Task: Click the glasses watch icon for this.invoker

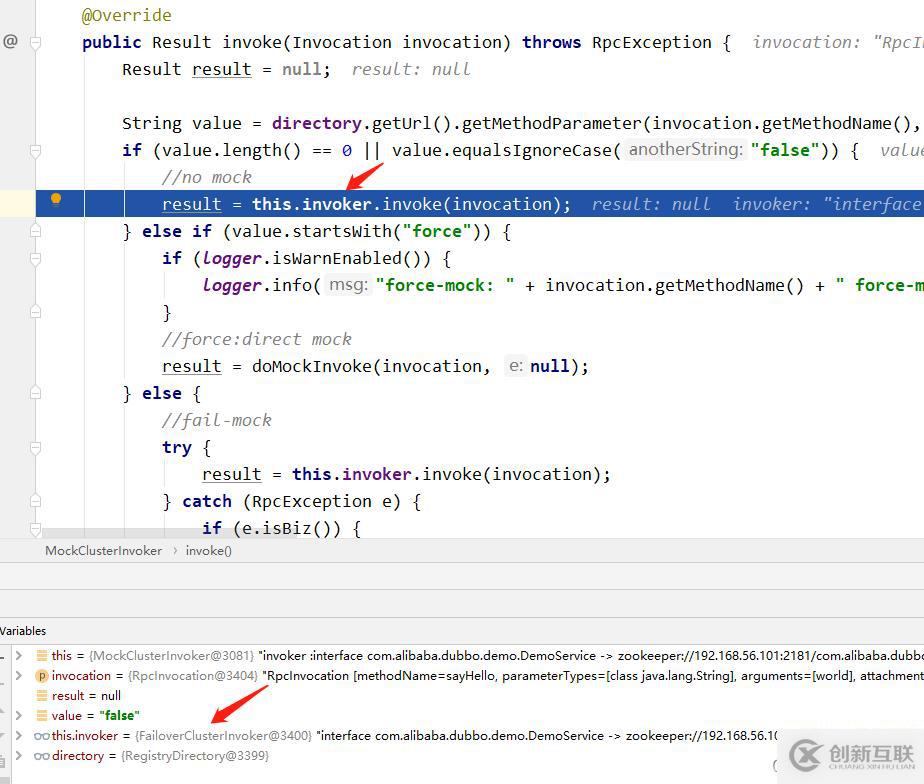Action: click(x=42, y=736)
